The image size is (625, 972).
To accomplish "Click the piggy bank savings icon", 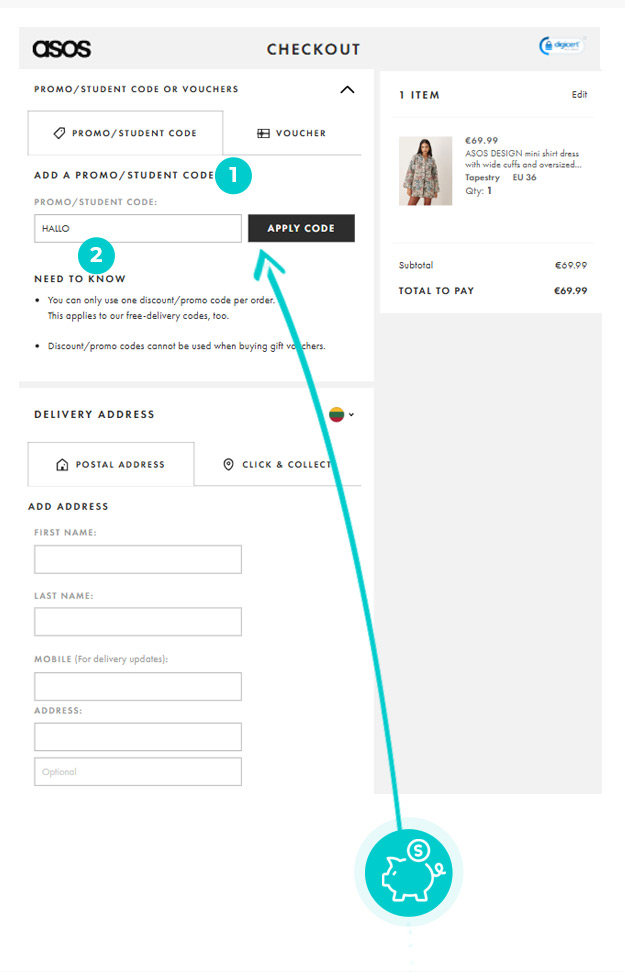I will (409, 872).
